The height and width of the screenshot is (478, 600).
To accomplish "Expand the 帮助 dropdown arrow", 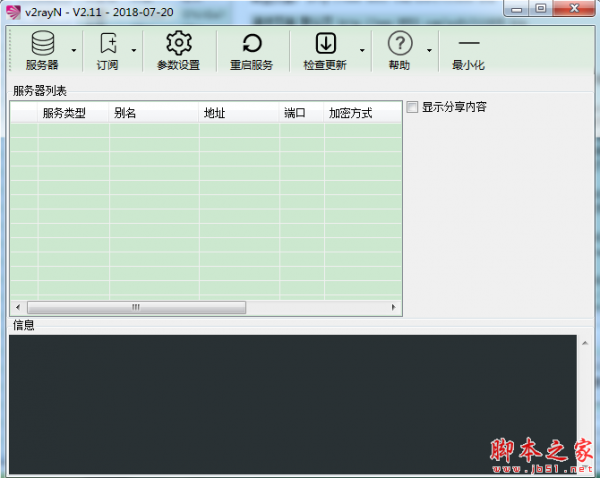I will point(429,50).
